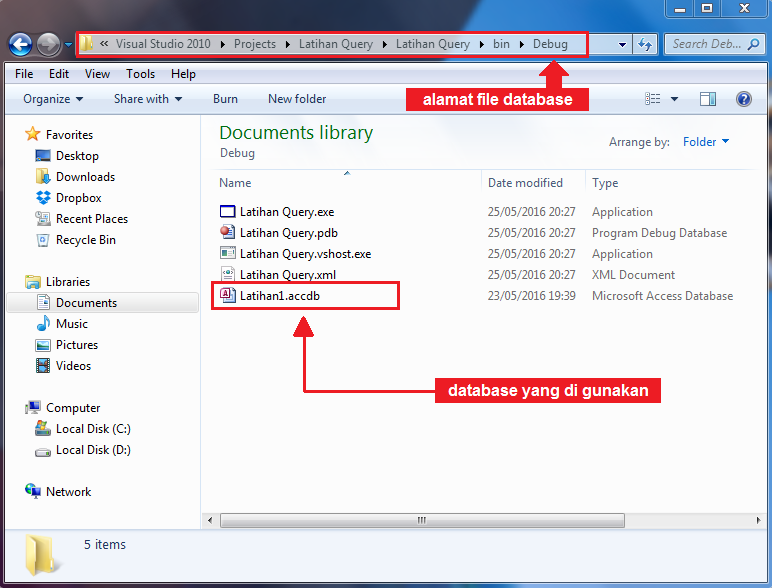Open Recent Places

(92, 219)
